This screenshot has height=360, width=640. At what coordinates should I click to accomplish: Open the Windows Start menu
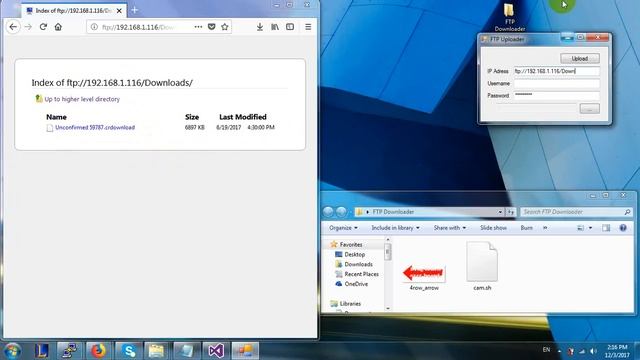12,351
